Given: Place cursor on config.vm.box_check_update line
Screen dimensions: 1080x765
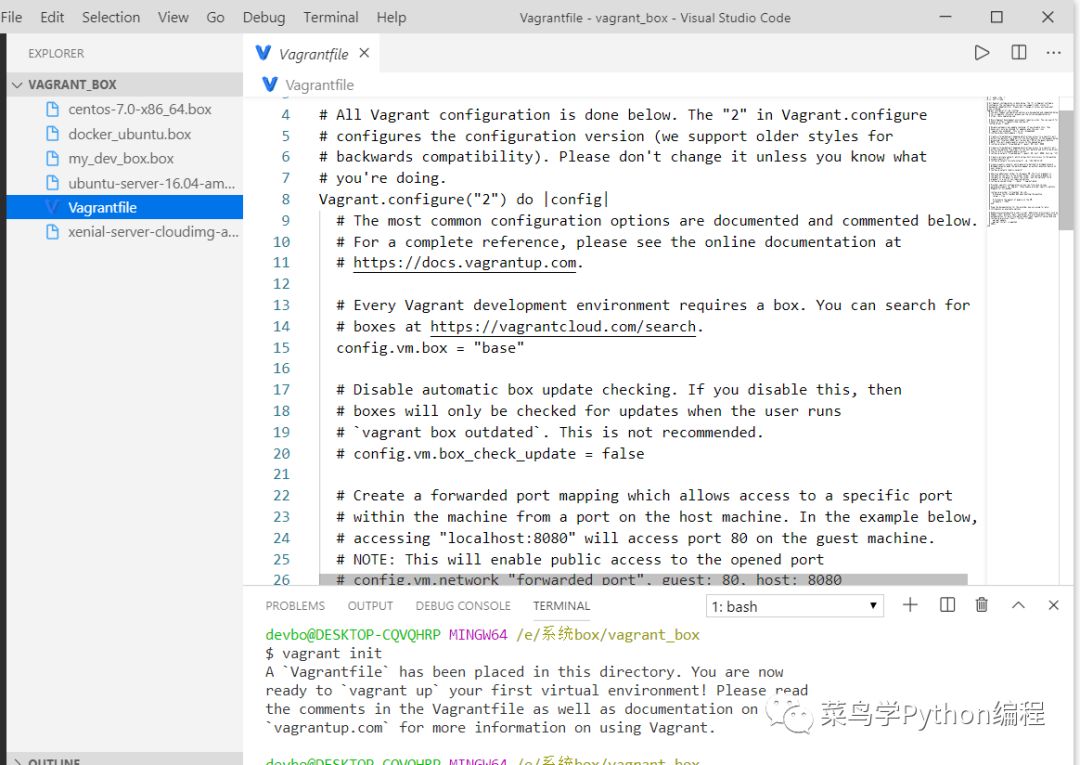Looking at the screenshot, I should [x=490, y=454].
